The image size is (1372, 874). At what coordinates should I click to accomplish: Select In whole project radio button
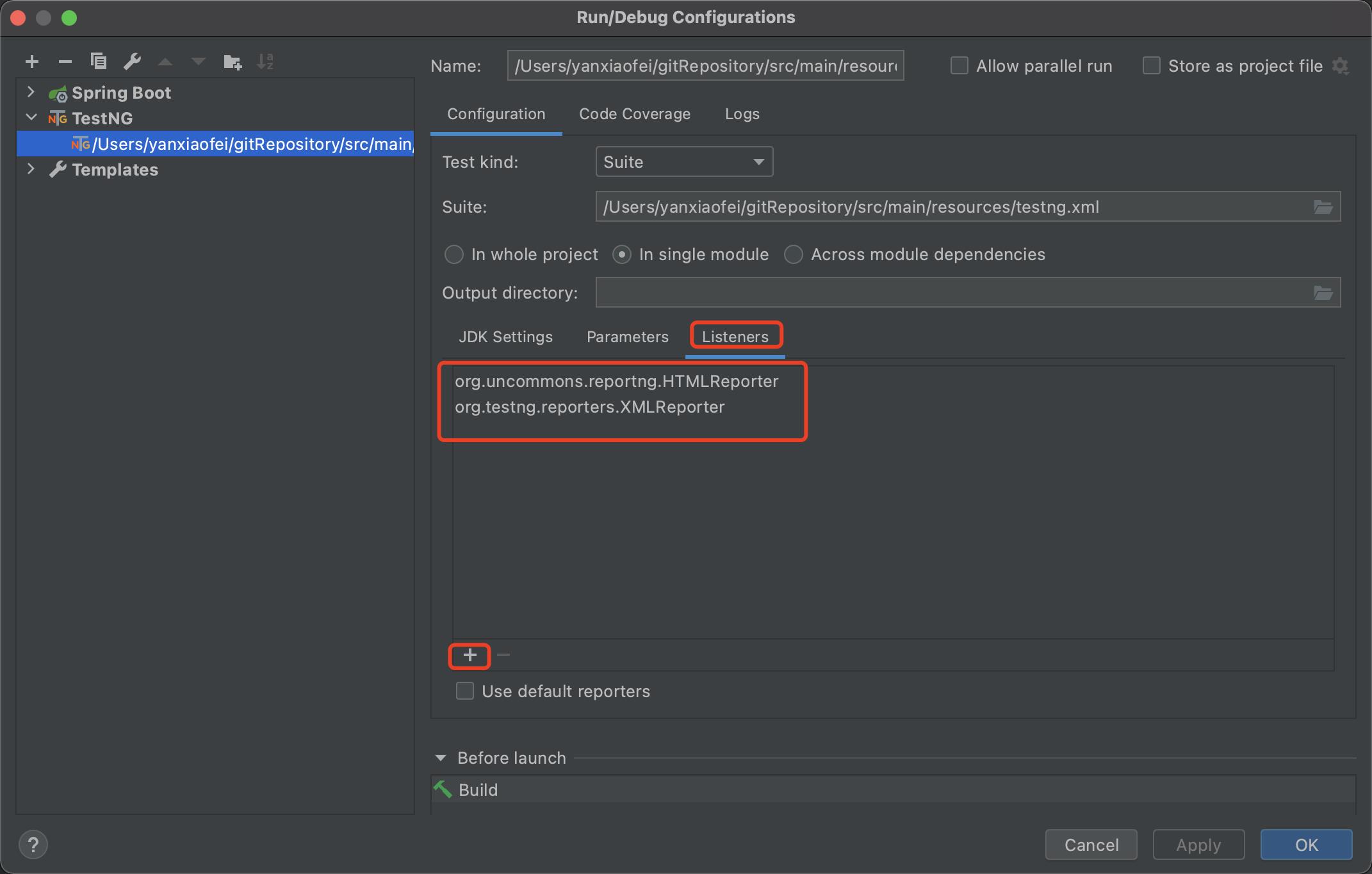coord(454,253)
